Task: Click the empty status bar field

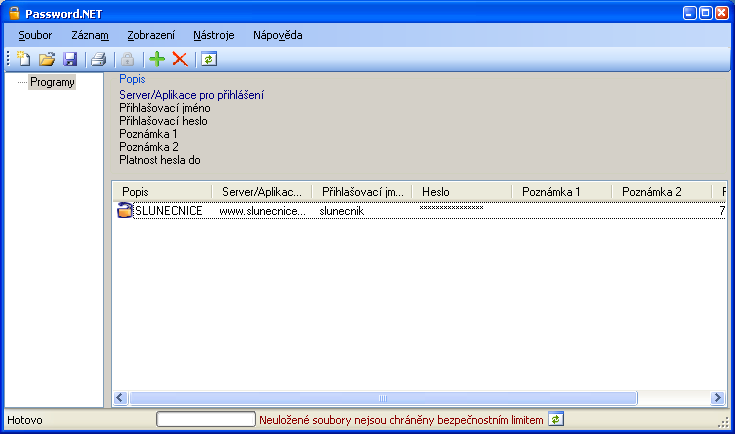Action: pos(206,419)
